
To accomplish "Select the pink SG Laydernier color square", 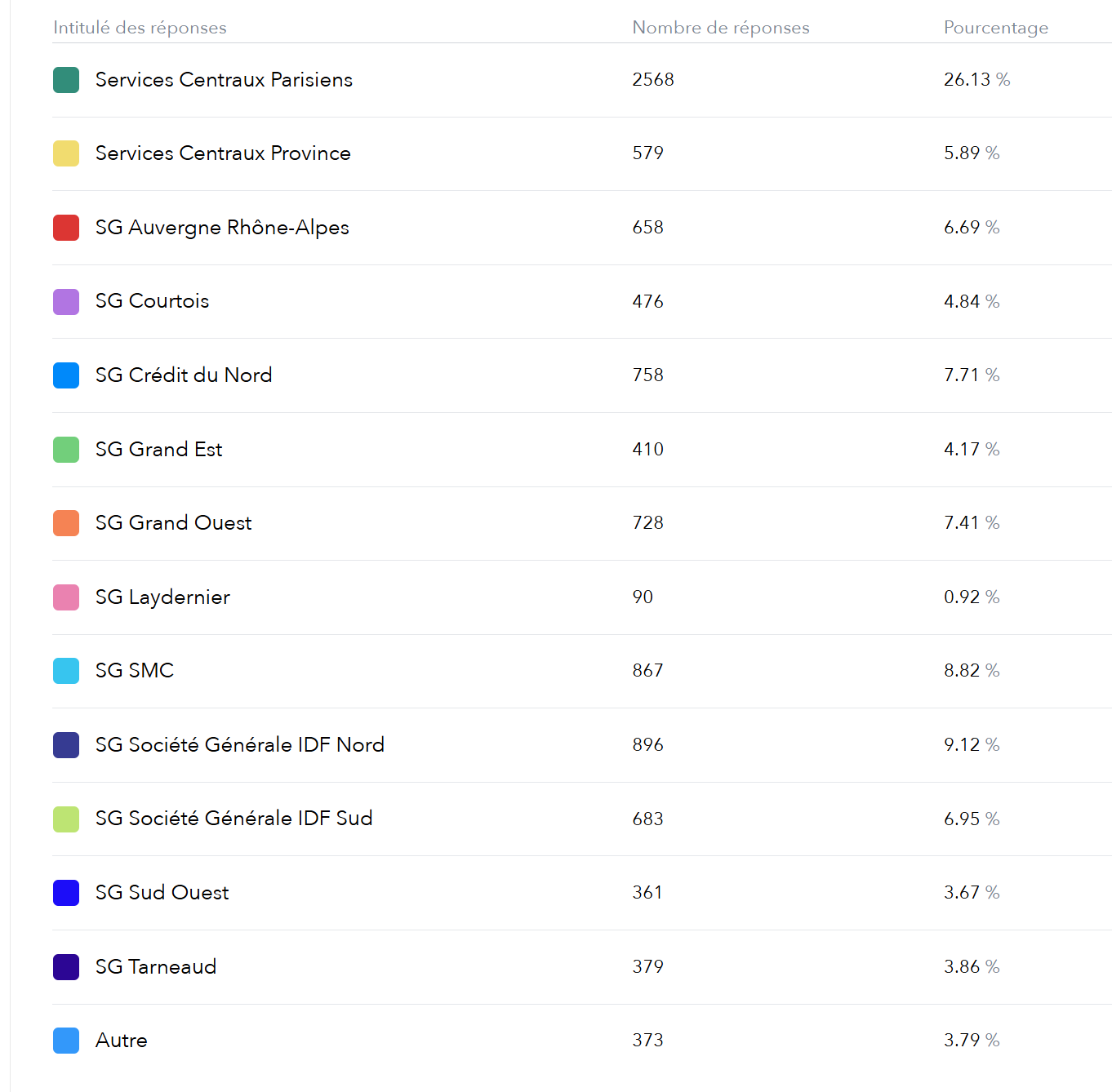I will click(x=66, y=597).
